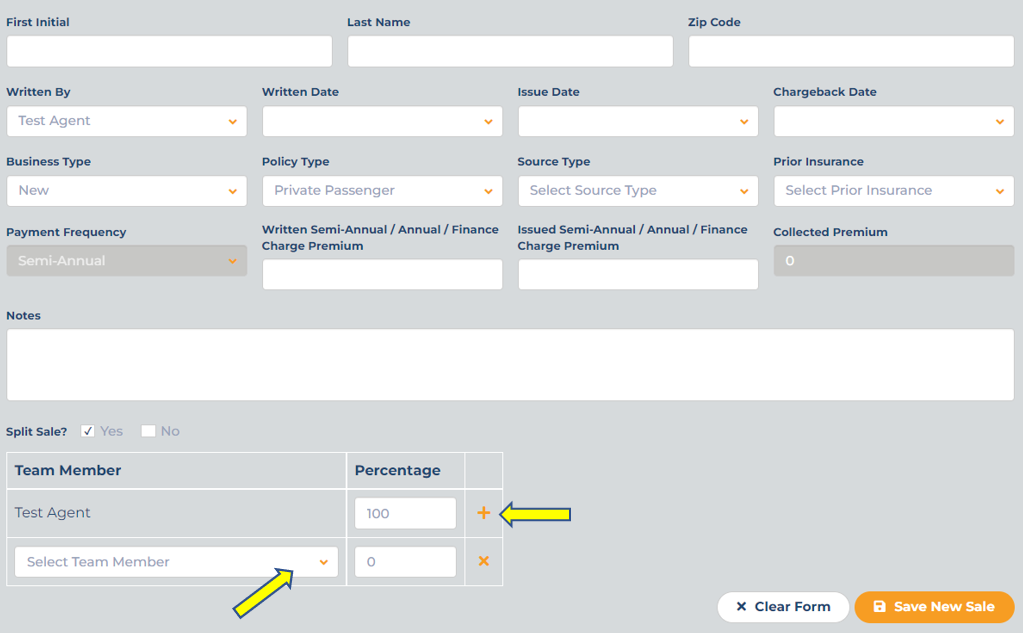The width and height of the screenshot is (1023, 633).
Task: Edit Test Agent's percentage field showing 100
Action: (405, 514)
